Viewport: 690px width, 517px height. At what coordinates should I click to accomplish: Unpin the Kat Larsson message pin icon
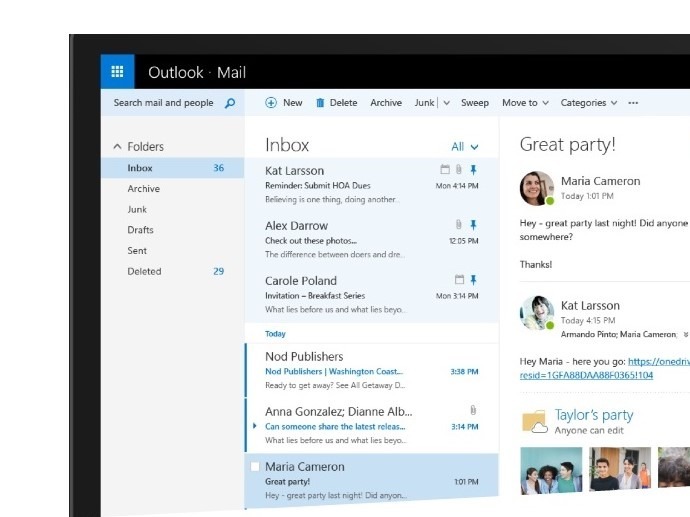pyautogui.click(x=473, y=169)
